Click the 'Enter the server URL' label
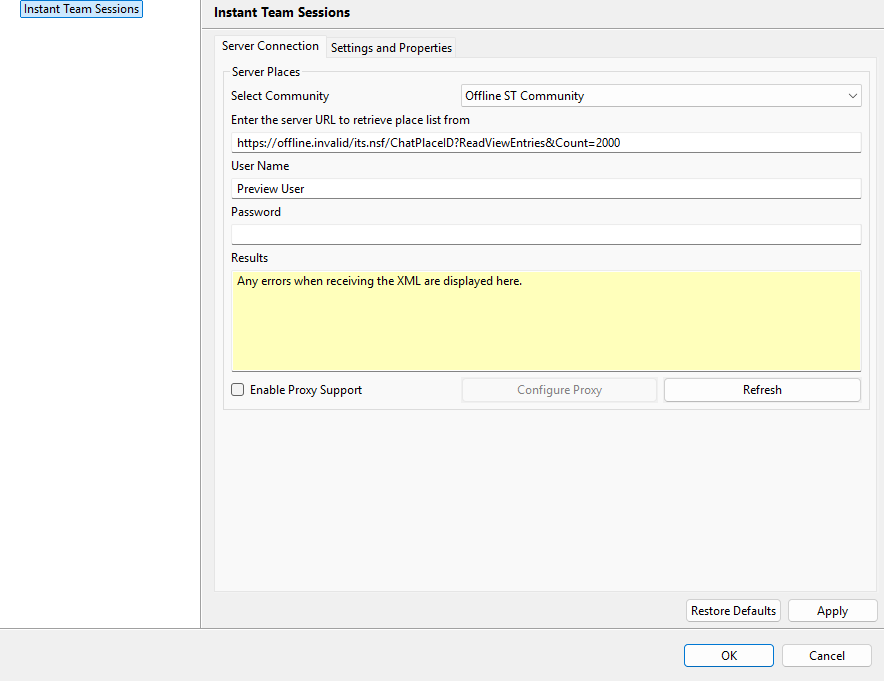Screen dimensions: 884x681 [x=350, y=120]
